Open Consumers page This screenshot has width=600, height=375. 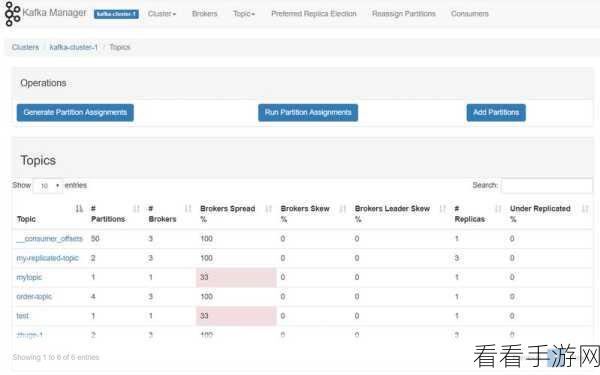point(470,14)
